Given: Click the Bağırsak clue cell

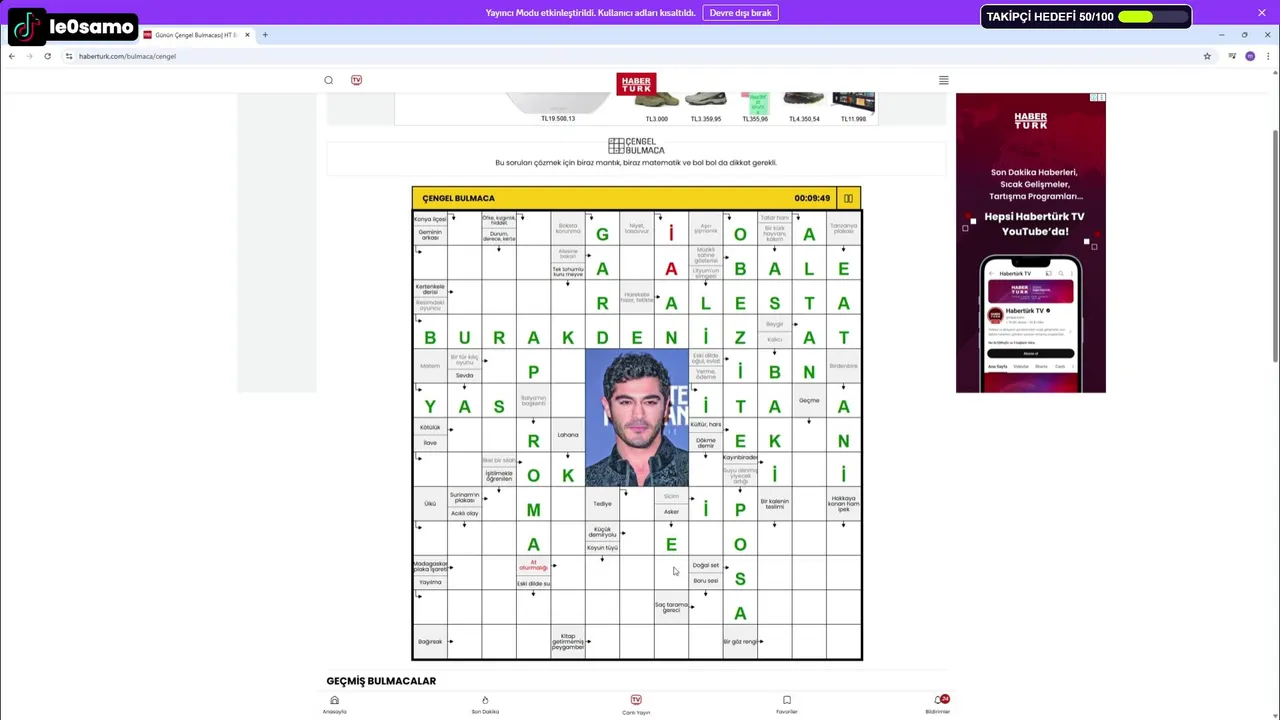Looking at the screenshot, I should click(x=430, y=642).
